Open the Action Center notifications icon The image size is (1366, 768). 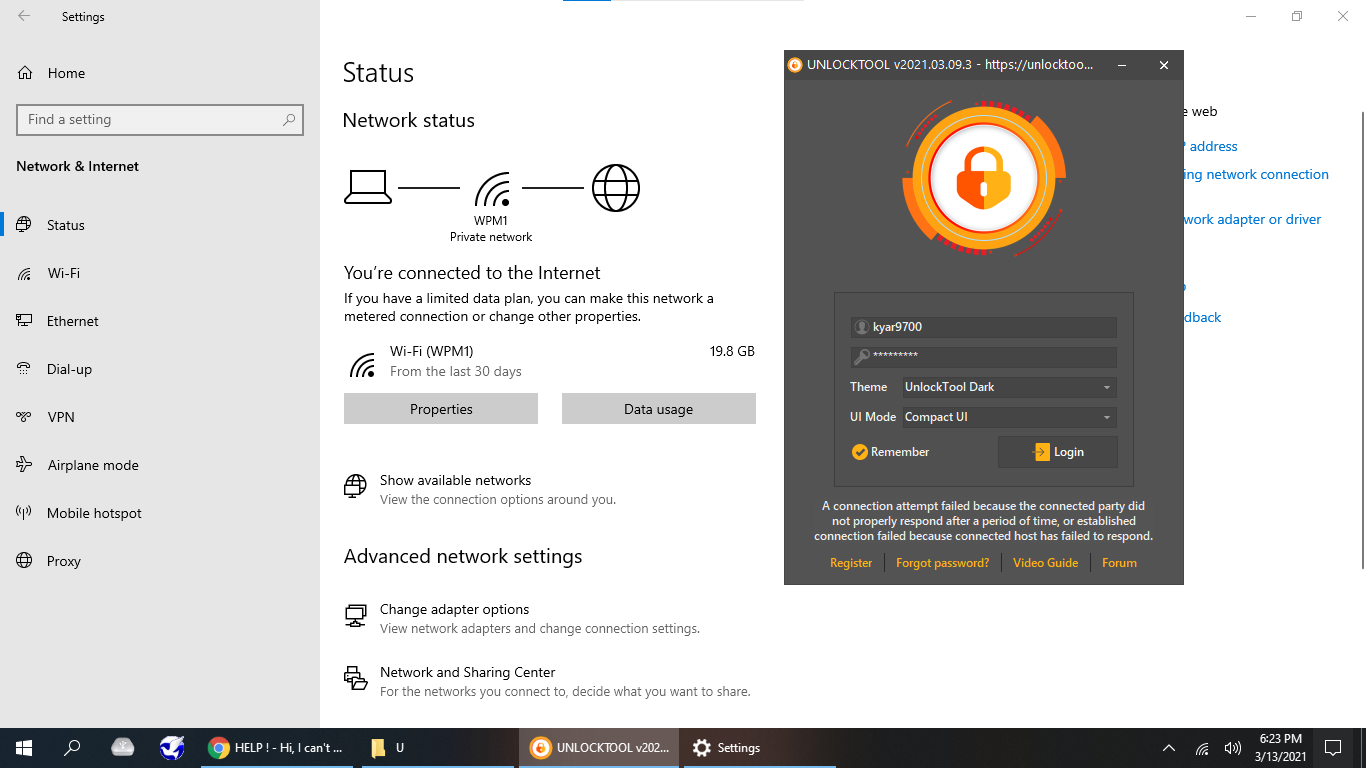[1332, 748]
